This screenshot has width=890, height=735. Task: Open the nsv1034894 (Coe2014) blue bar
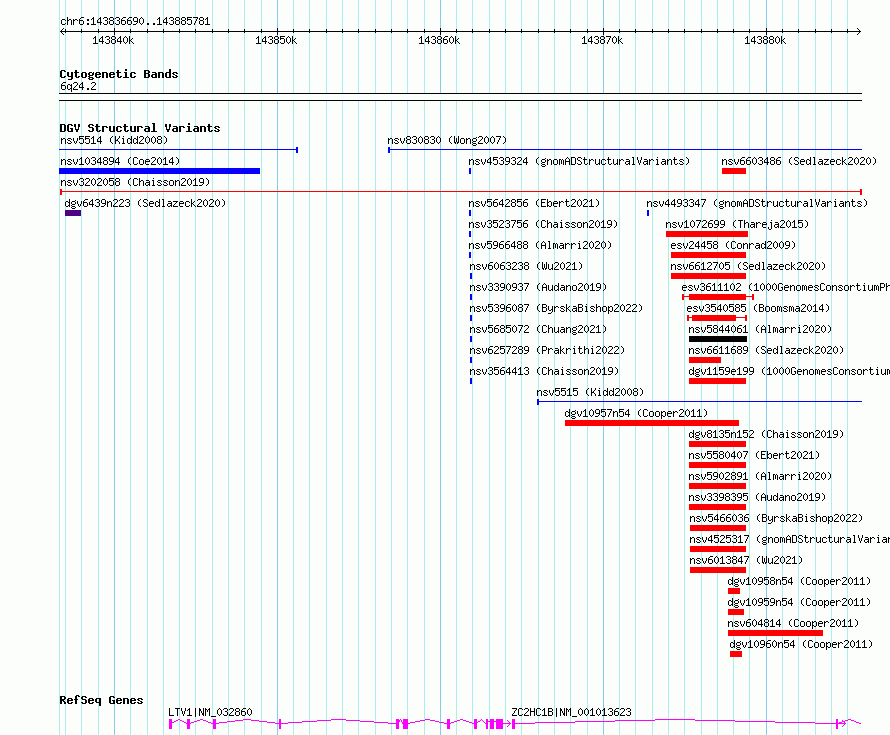coord(159,171)
